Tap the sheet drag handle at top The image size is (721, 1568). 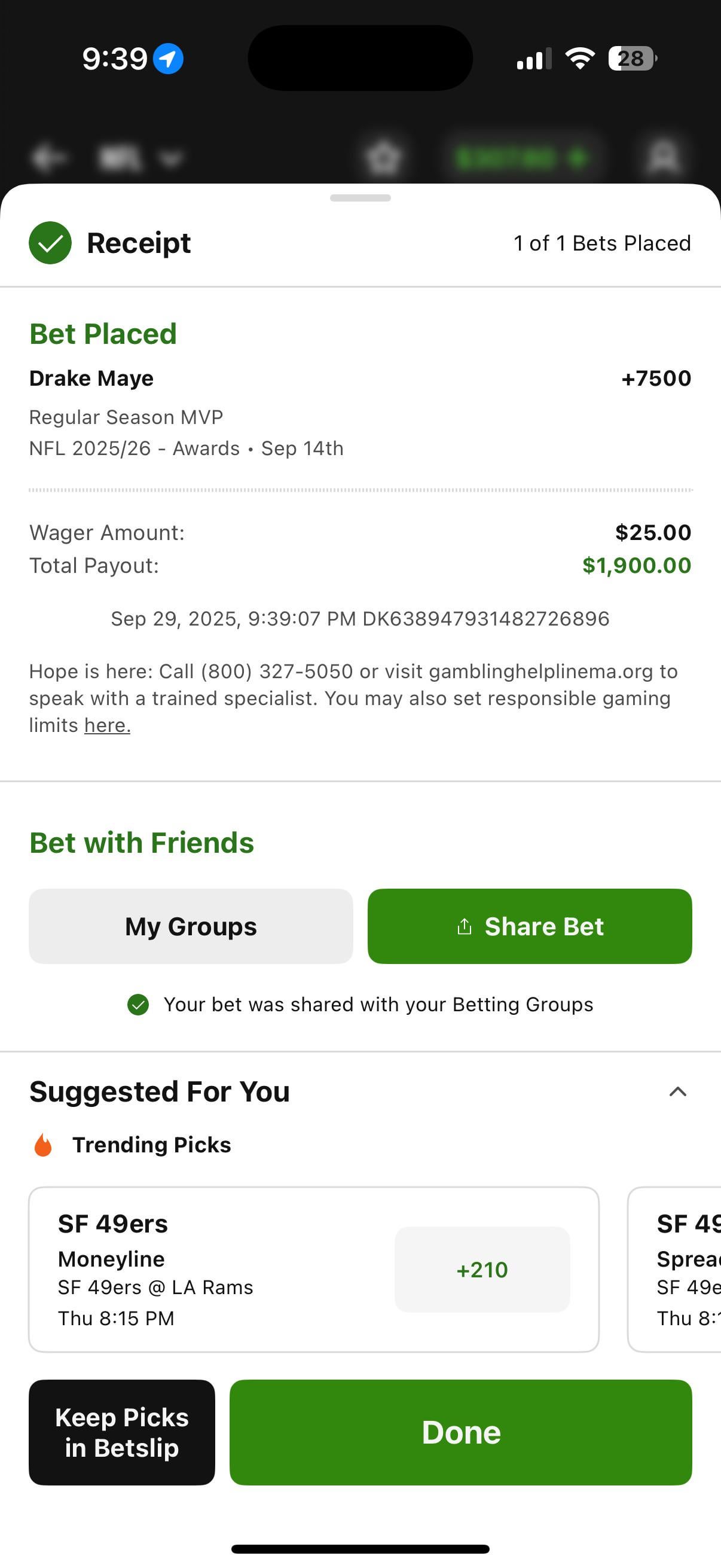(360, 198)
